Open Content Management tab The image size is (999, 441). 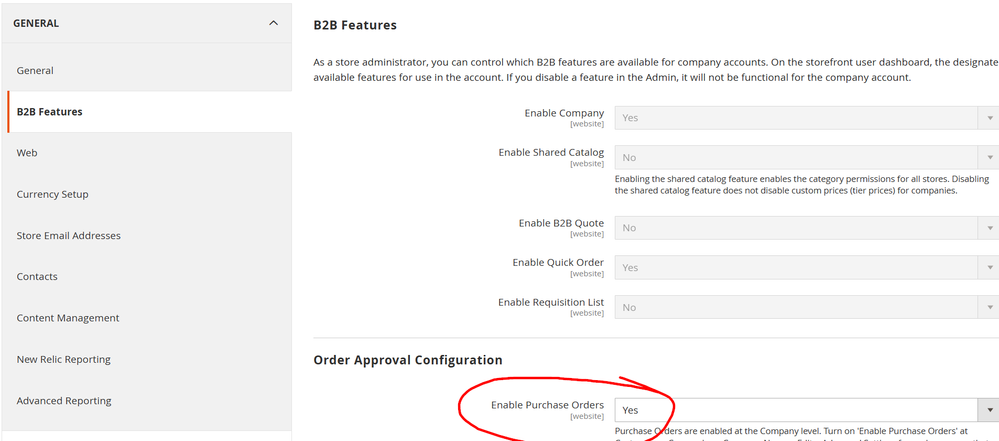tap(68, 318)
